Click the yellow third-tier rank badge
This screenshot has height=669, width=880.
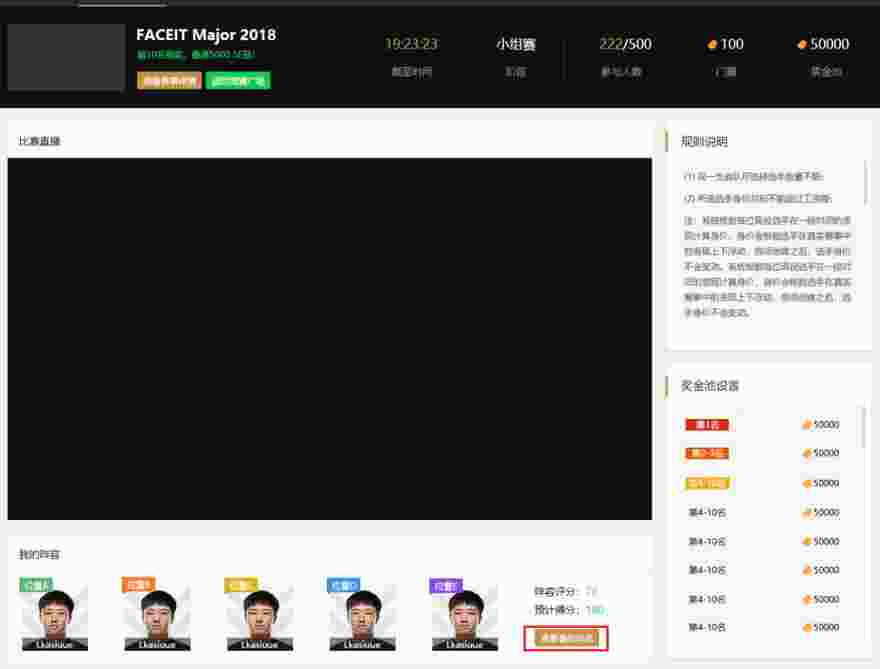(707, 483)
